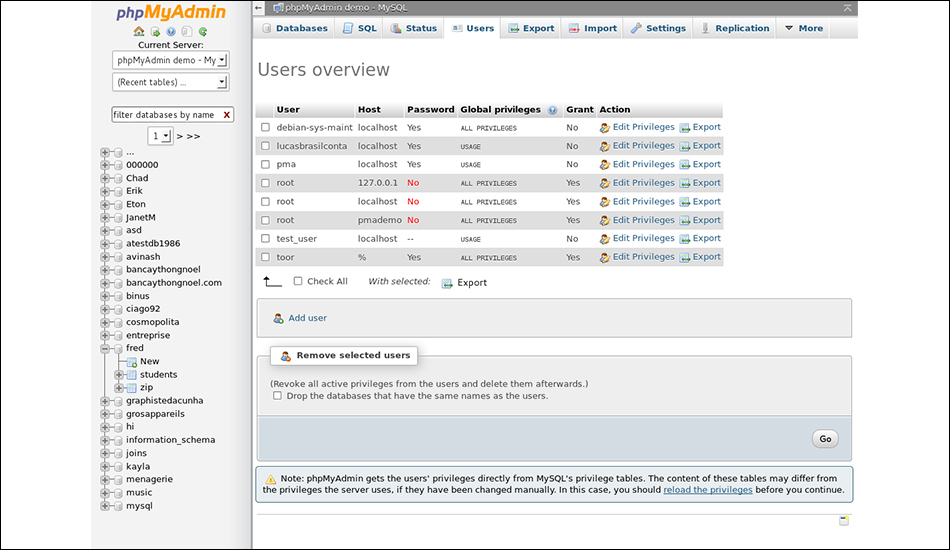
Task: Open the Replication tab
Action: pyautogui.click(x=734, y=28)
